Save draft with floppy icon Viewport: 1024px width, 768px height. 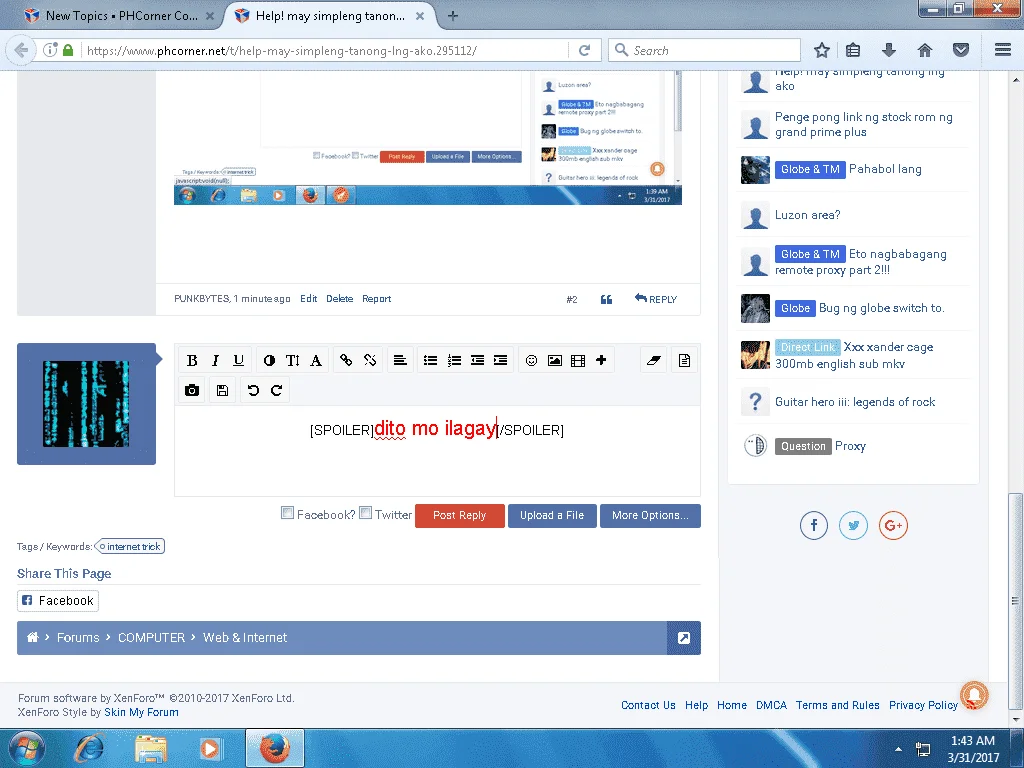(223, 391)
